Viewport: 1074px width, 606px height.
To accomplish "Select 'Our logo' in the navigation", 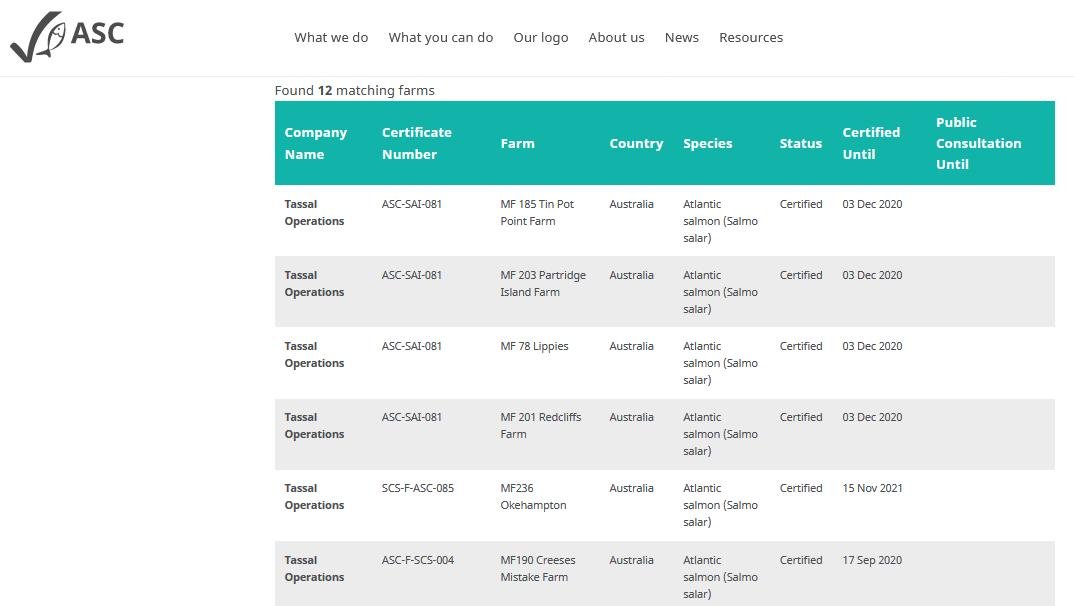I will pyautogui.click(x=540, y=37).
